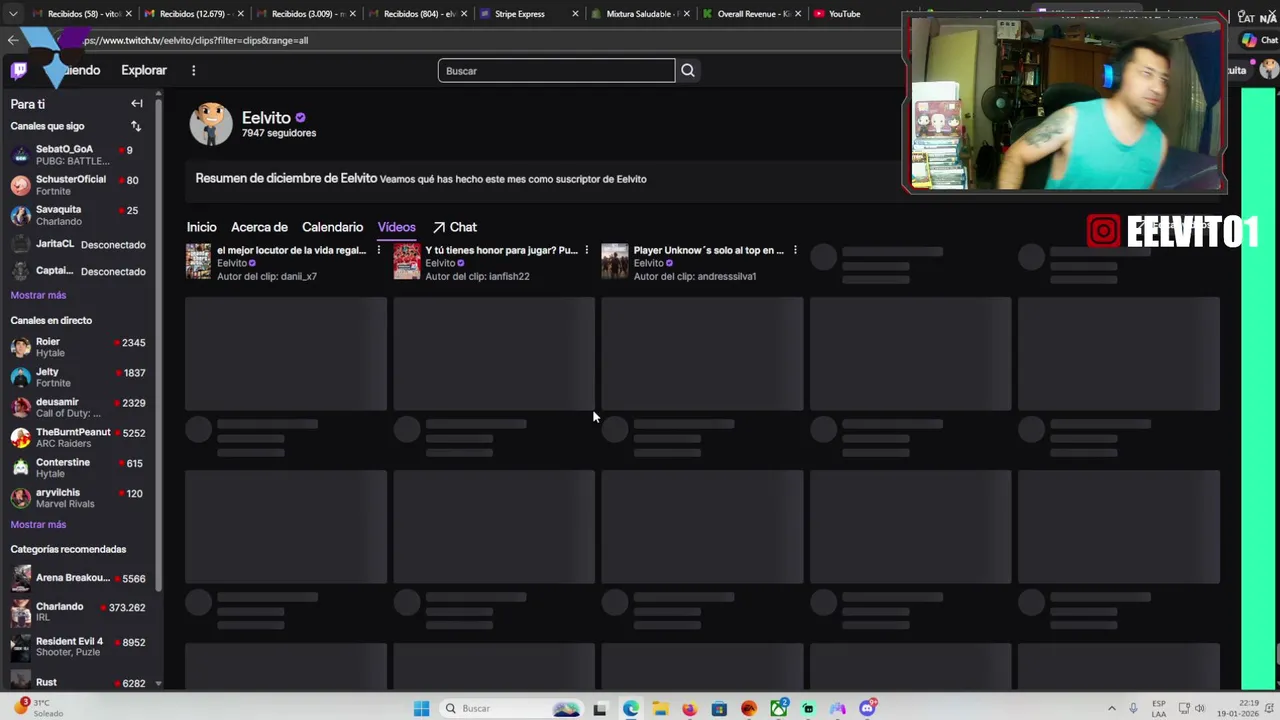This screenshot has width=1280, height=720.
Task: Pop out the Chat tab
Action: (455, 227)
